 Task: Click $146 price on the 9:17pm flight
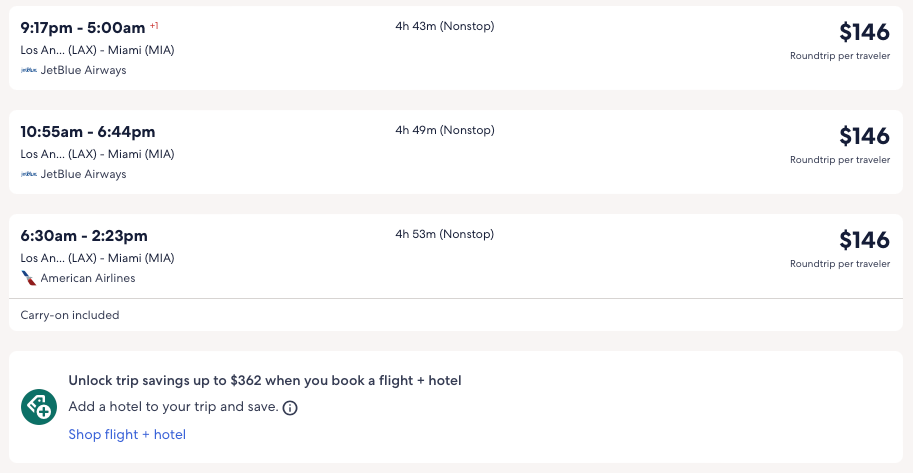point(863,32)
